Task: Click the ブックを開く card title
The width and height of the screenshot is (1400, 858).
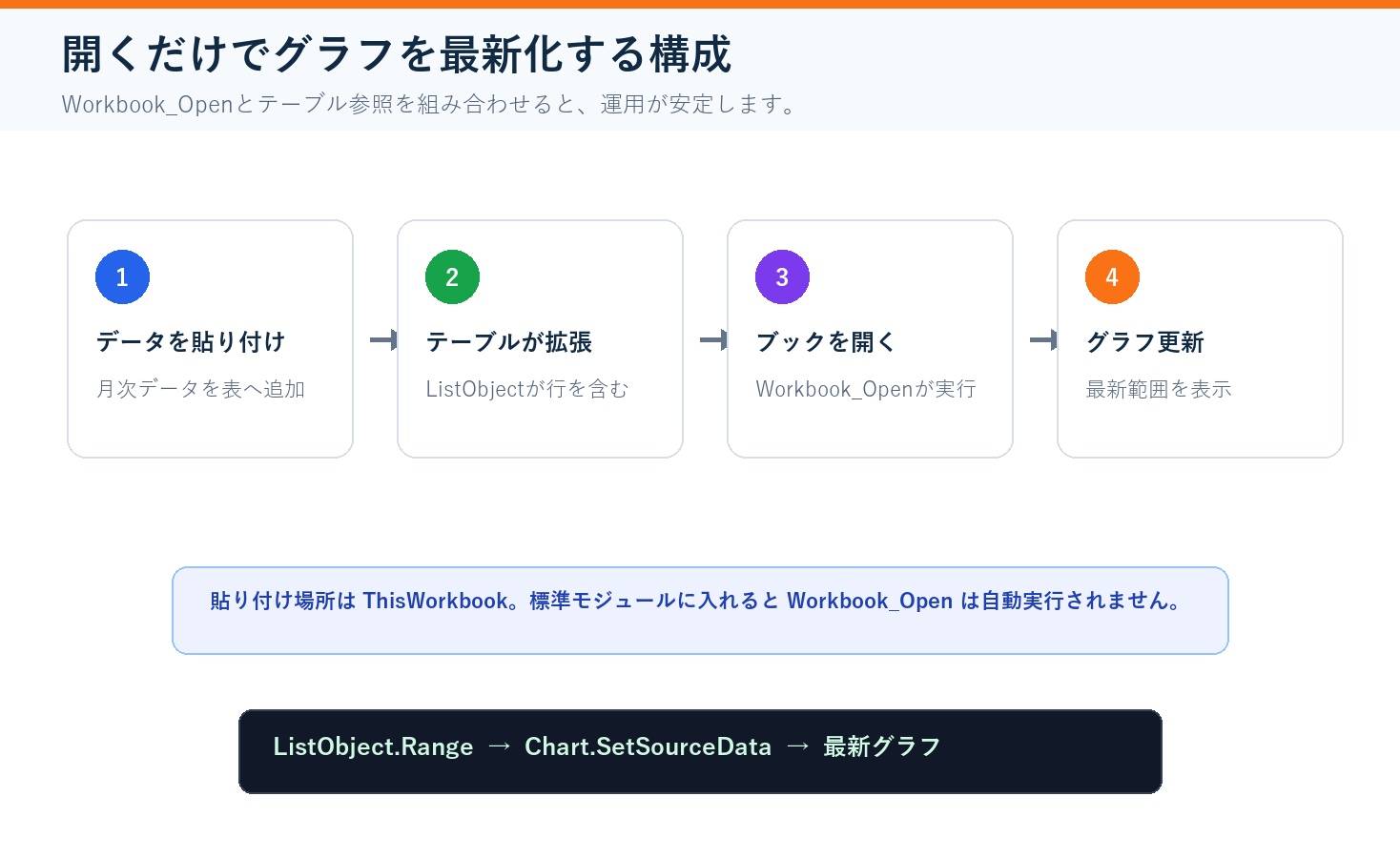Action: (826, 341)
